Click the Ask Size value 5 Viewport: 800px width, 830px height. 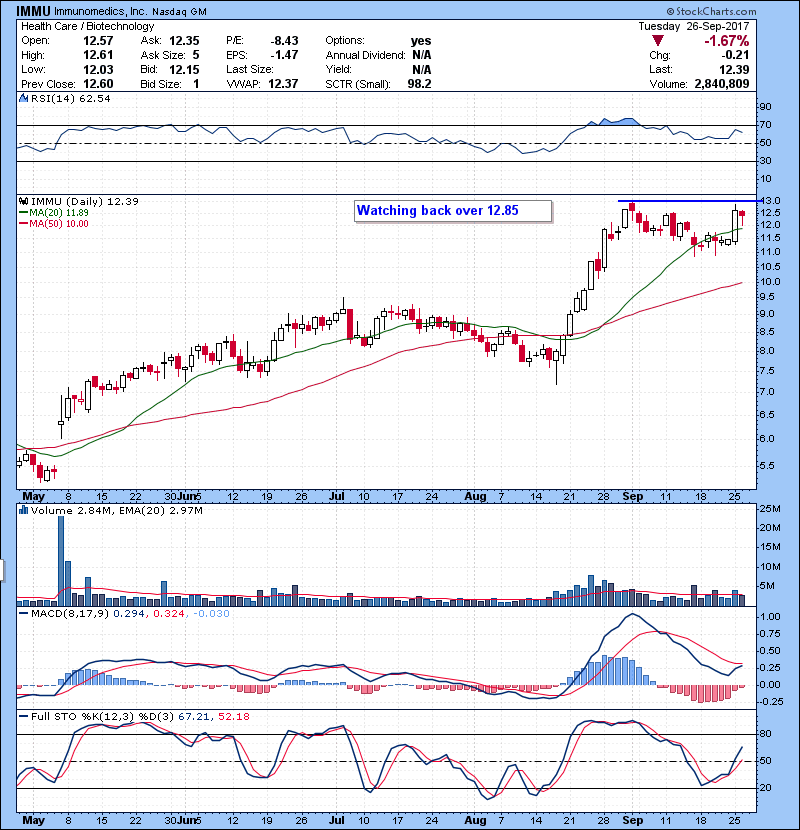click(196, 55)
